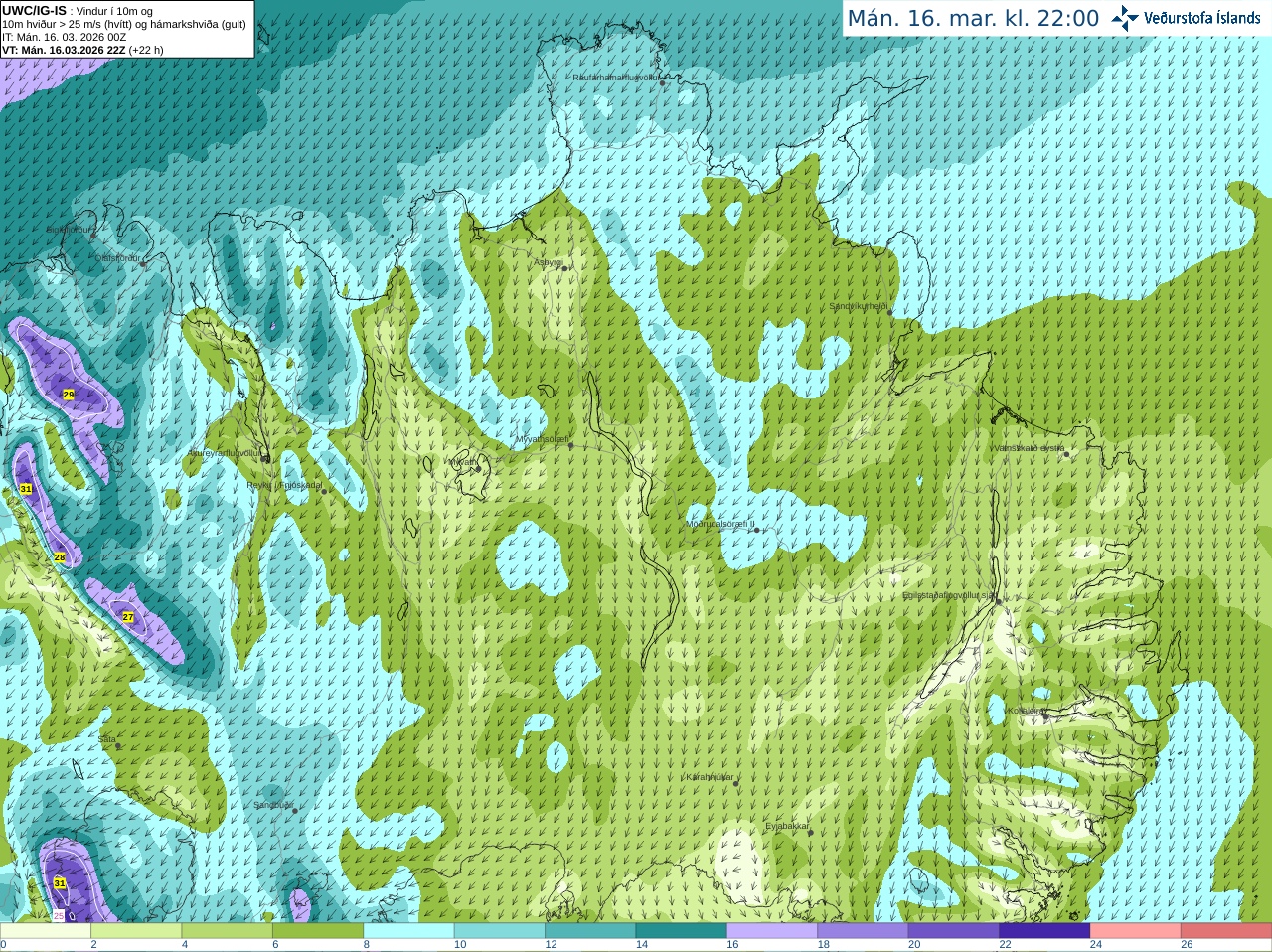Pick the 6–8 m/s olive green swatch

(x=318, y=930)
